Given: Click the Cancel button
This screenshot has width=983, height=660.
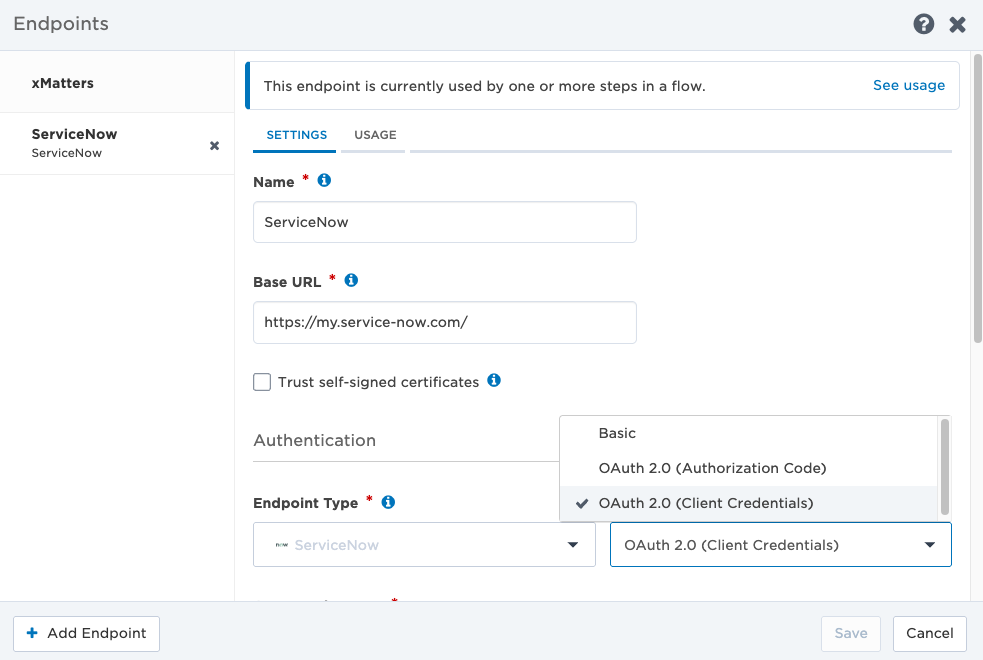Looking at the screenshot, I should (x=930, y=633).
